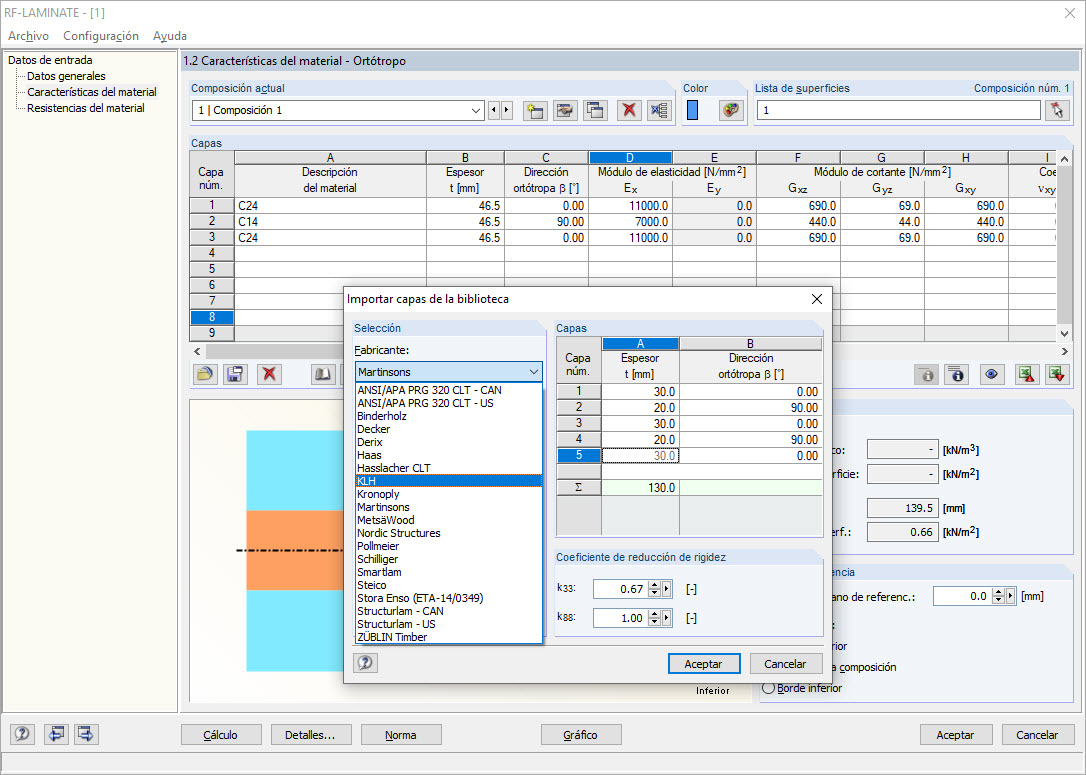Go to next composition arrow

507,110
